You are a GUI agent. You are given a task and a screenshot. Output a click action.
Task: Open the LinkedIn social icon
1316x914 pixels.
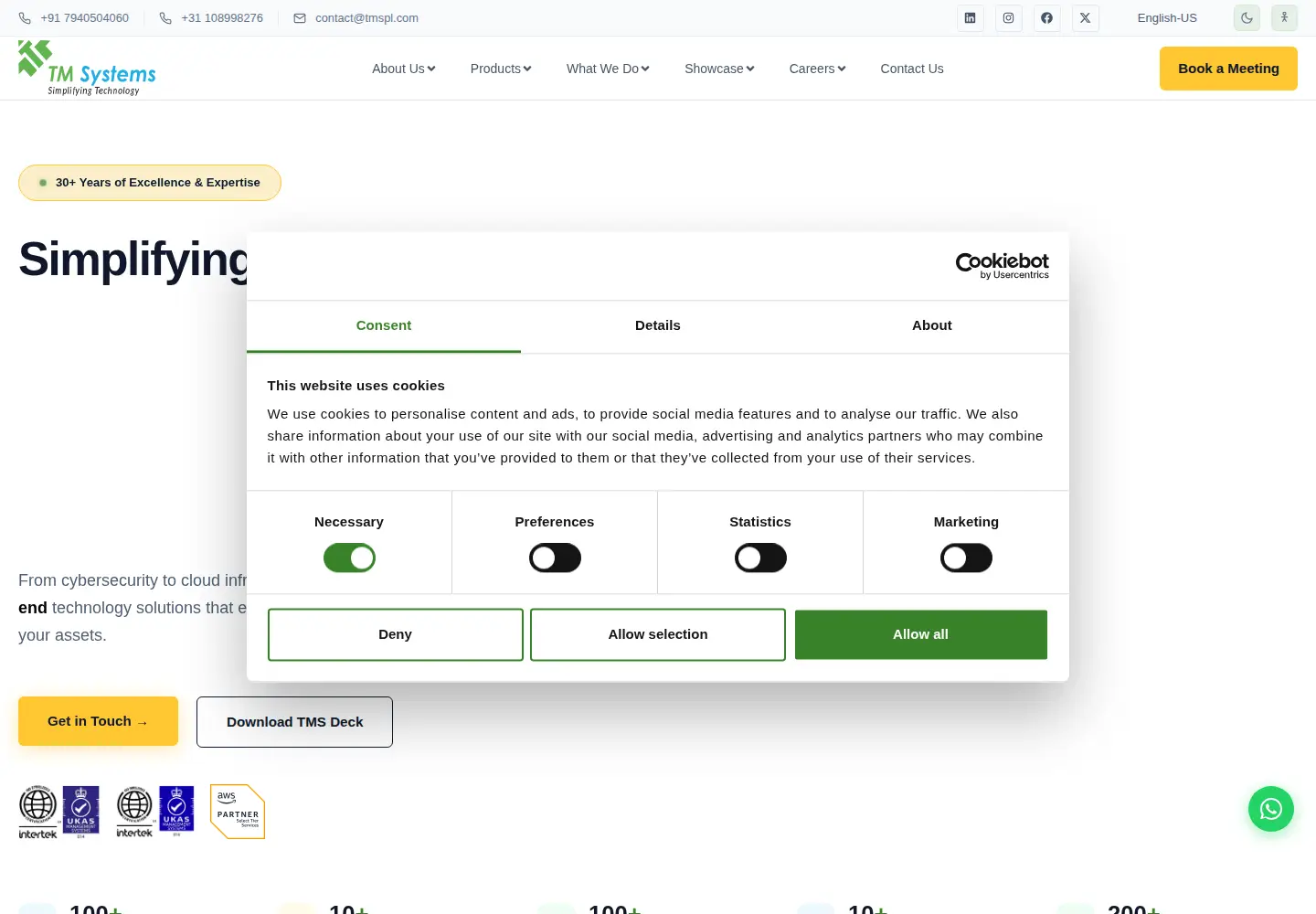(x=970, y=17)
